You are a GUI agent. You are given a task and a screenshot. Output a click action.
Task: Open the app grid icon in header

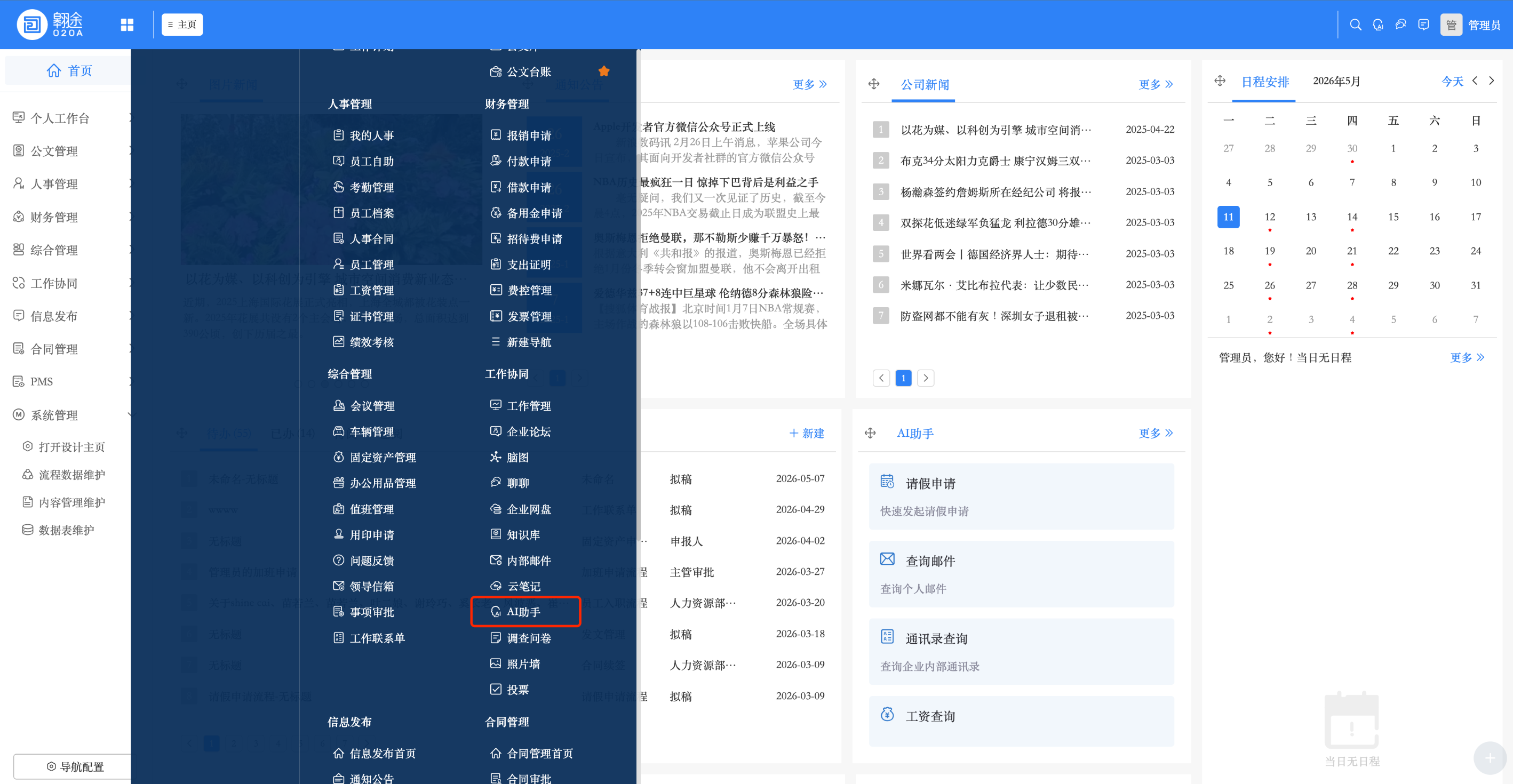point(127,25)
